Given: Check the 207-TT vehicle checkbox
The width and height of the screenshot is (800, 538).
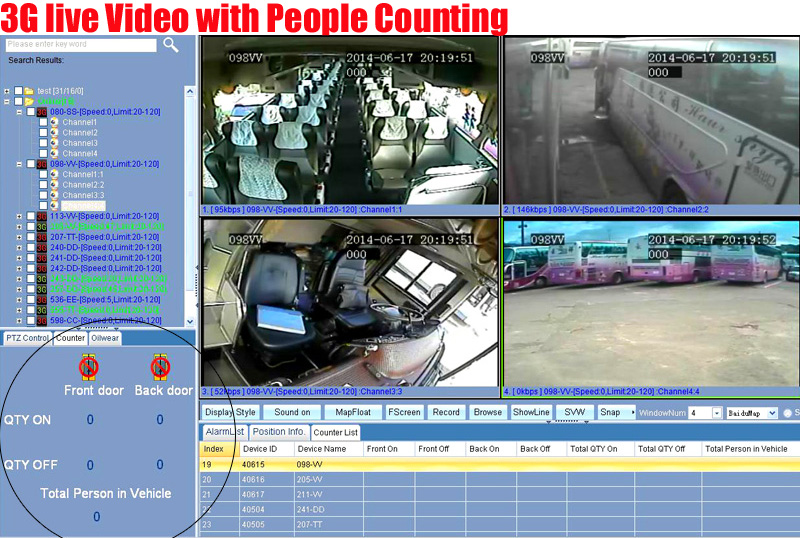Looking at the screenshot, I should tap(31, 237).
